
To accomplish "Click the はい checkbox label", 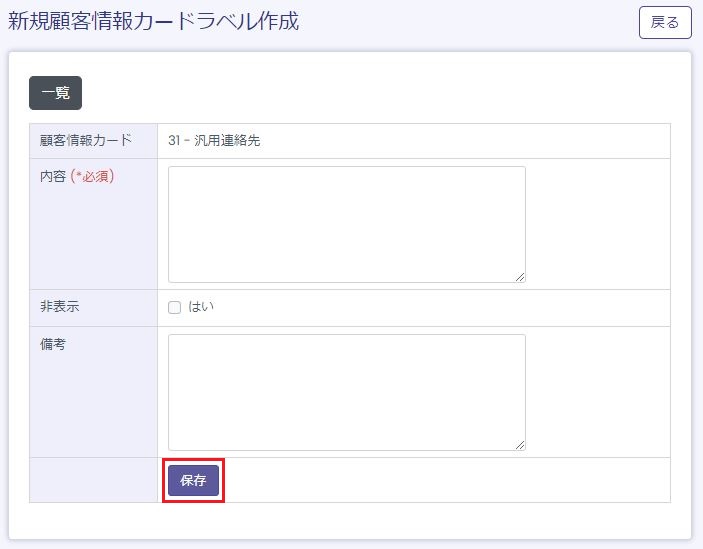I will click(201, 307).
